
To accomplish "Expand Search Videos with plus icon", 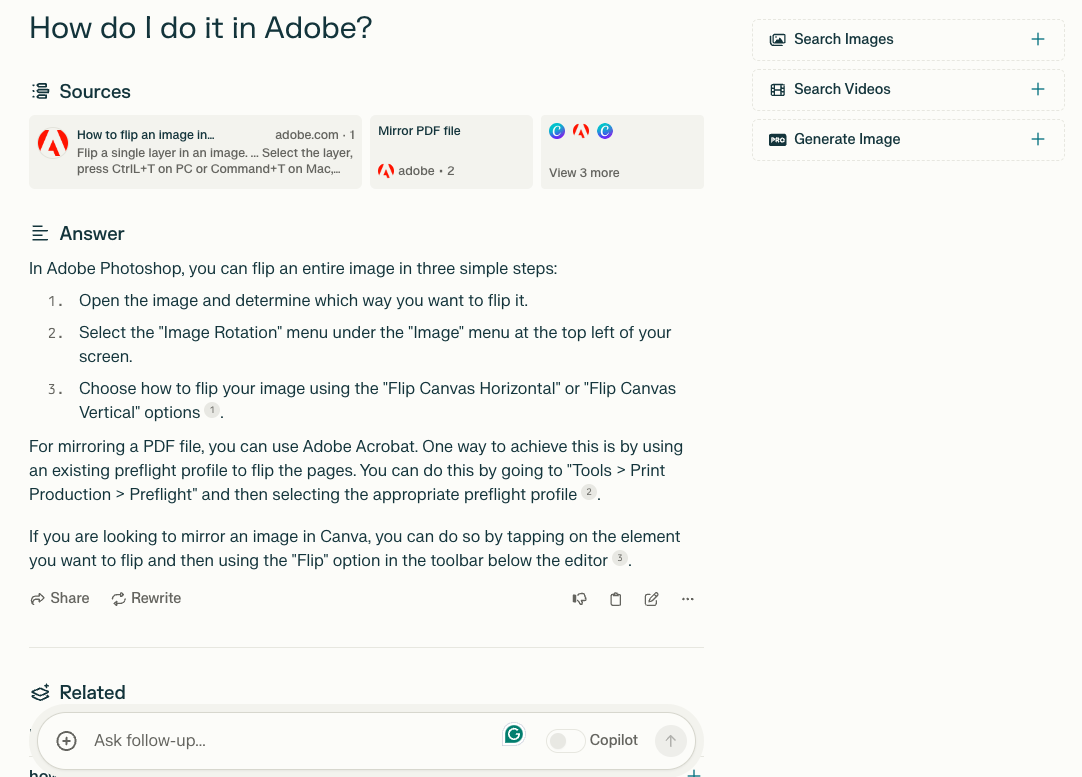I will click(x=1038, y=89).
